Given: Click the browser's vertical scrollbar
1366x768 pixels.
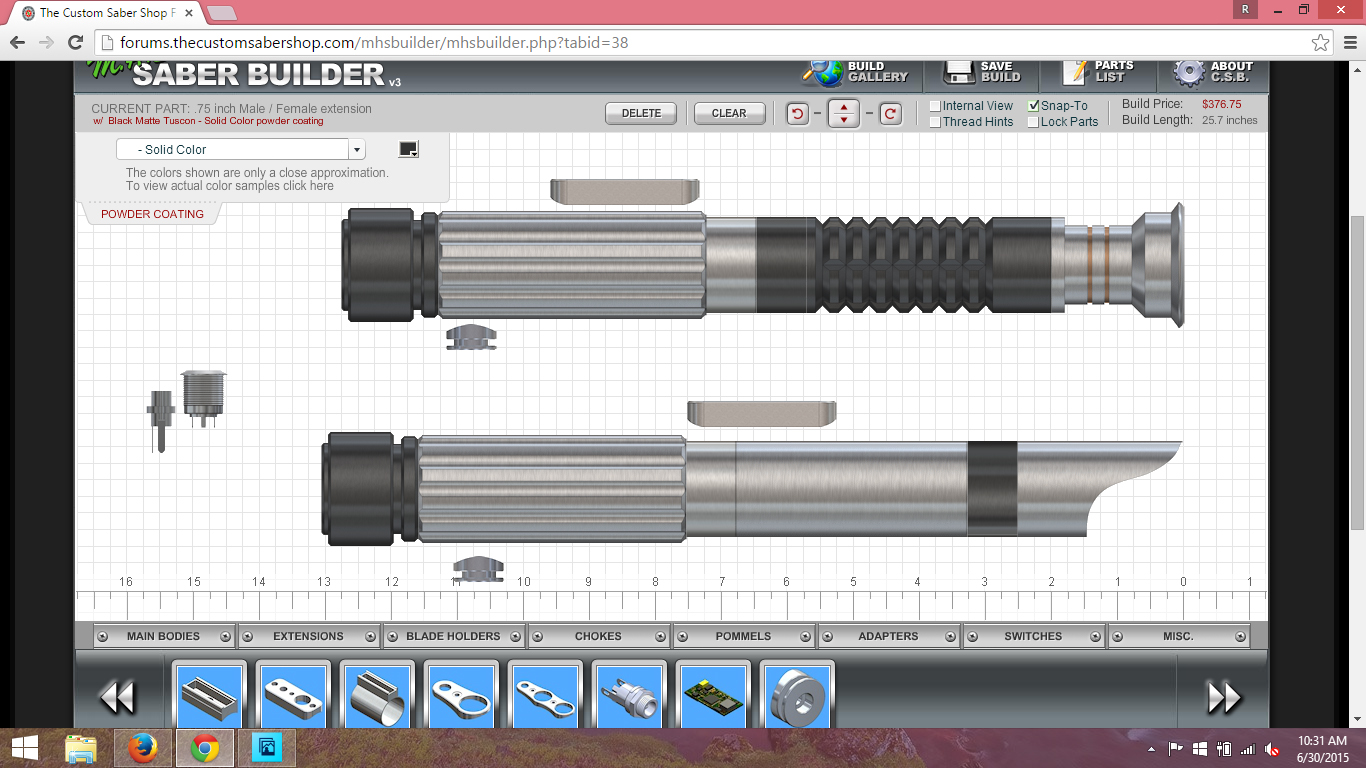Looking at the screenshot, I should tap(1357, 375).
